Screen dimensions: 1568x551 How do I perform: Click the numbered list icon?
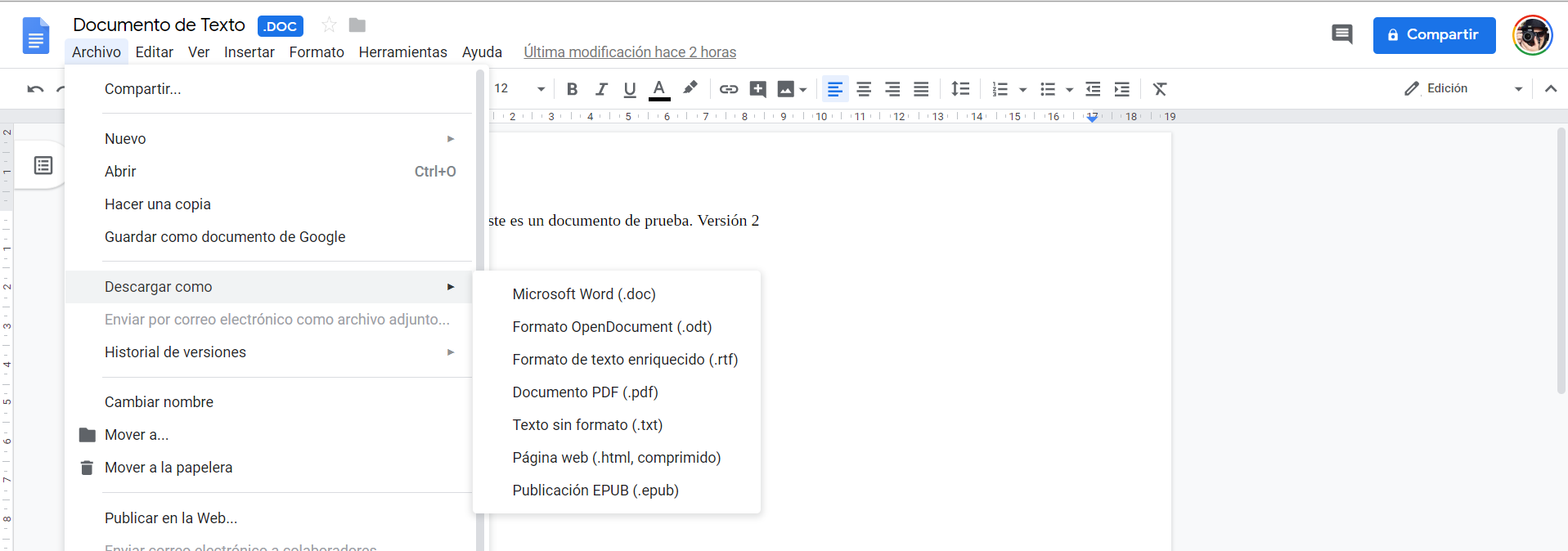(1000, 89)
